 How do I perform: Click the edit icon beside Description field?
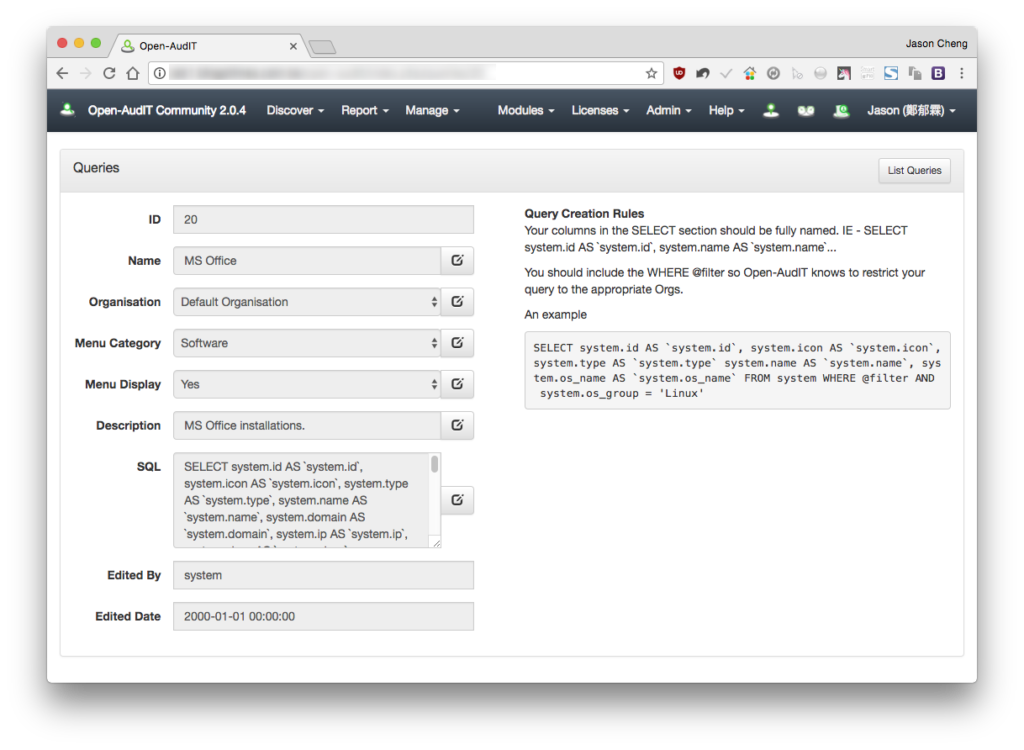(x=457, y=425)
